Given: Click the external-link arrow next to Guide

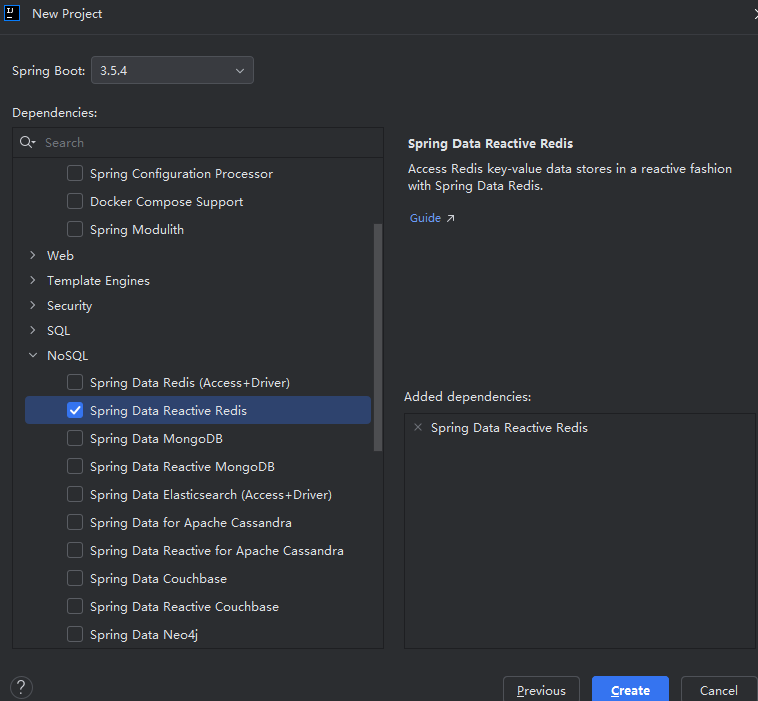Looking at the screenshot, I should pyautogui.click(x=450, y=219).
